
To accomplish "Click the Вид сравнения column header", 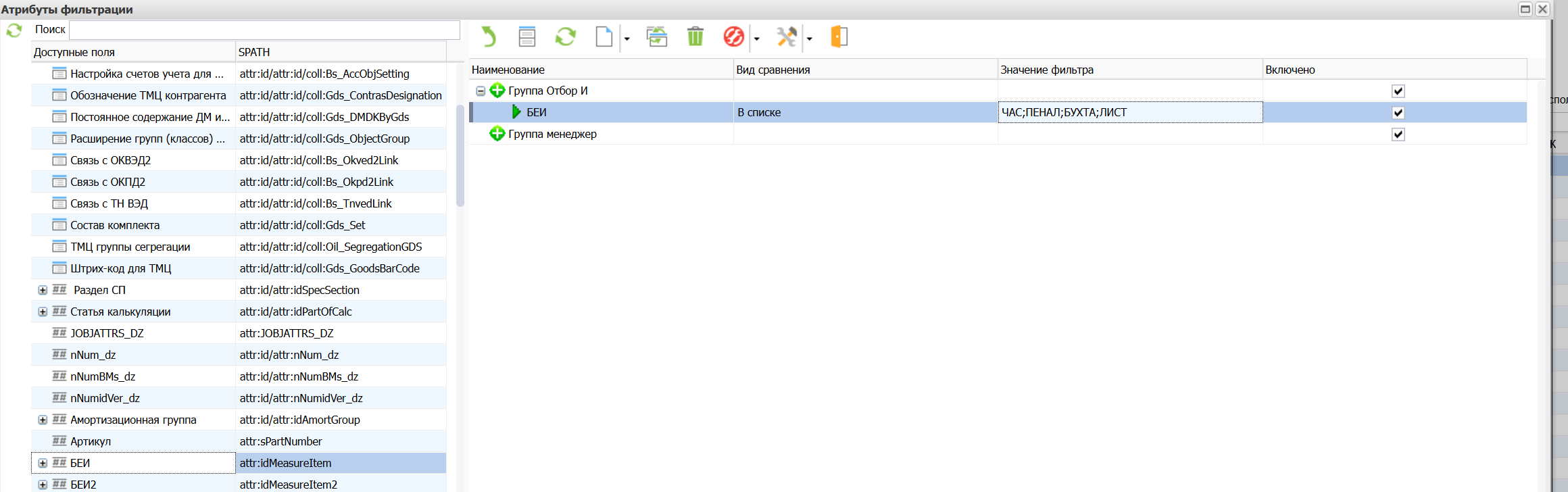I will (x=865, y=70).
